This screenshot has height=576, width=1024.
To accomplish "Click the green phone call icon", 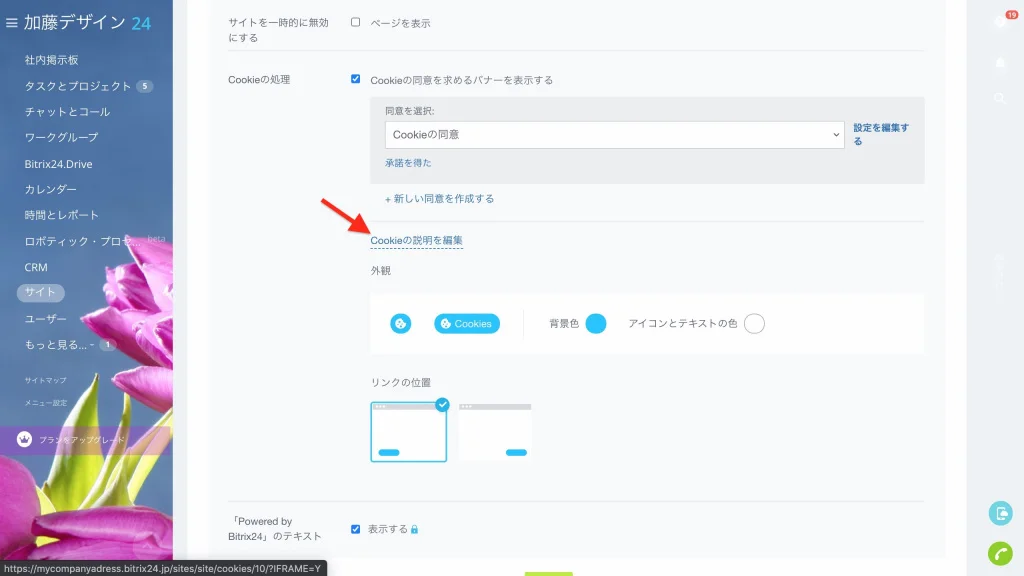I will [x=1000, y=553].
